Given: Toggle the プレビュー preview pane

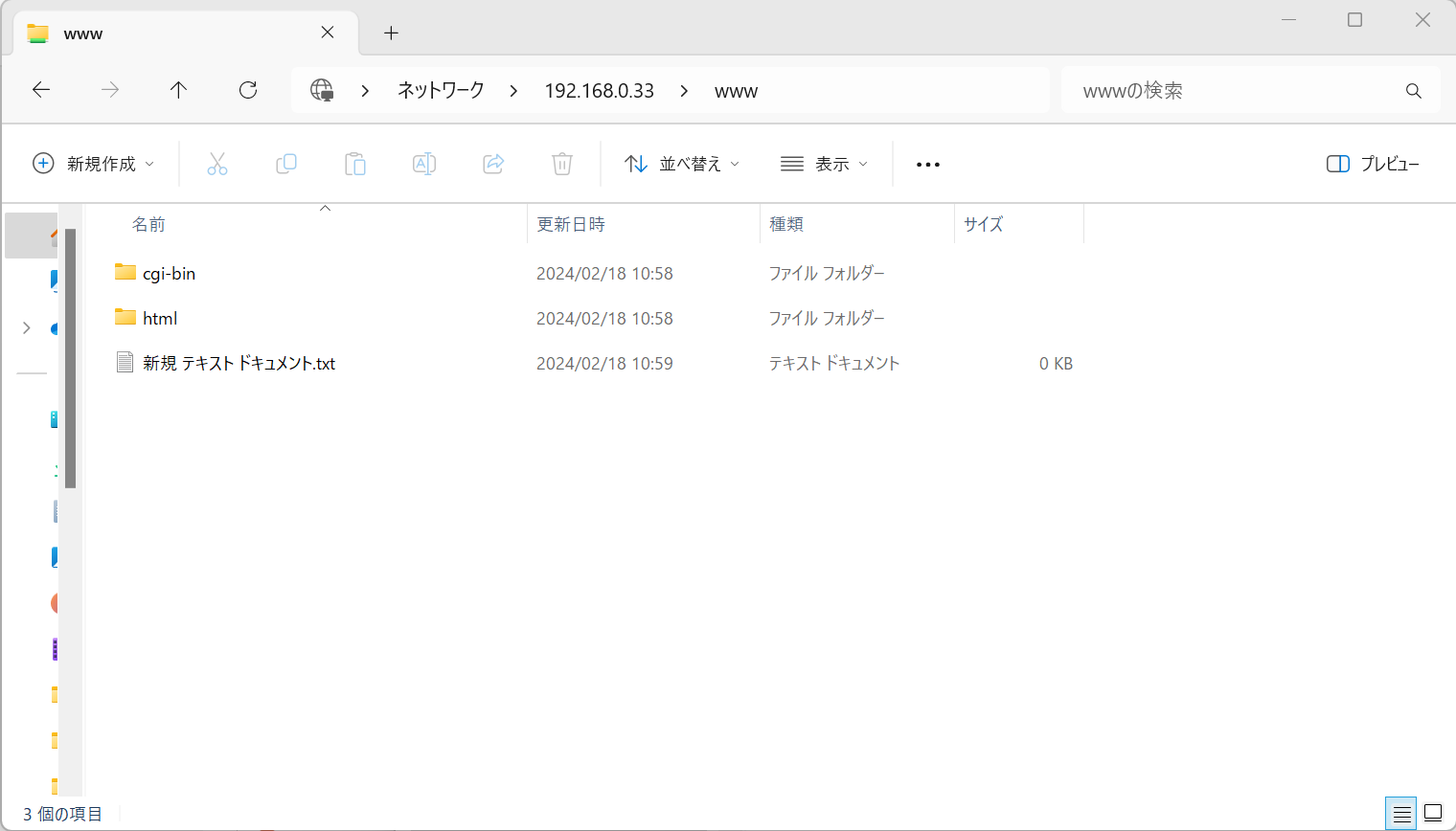Looking at the screenshot, I should 1373,164.
